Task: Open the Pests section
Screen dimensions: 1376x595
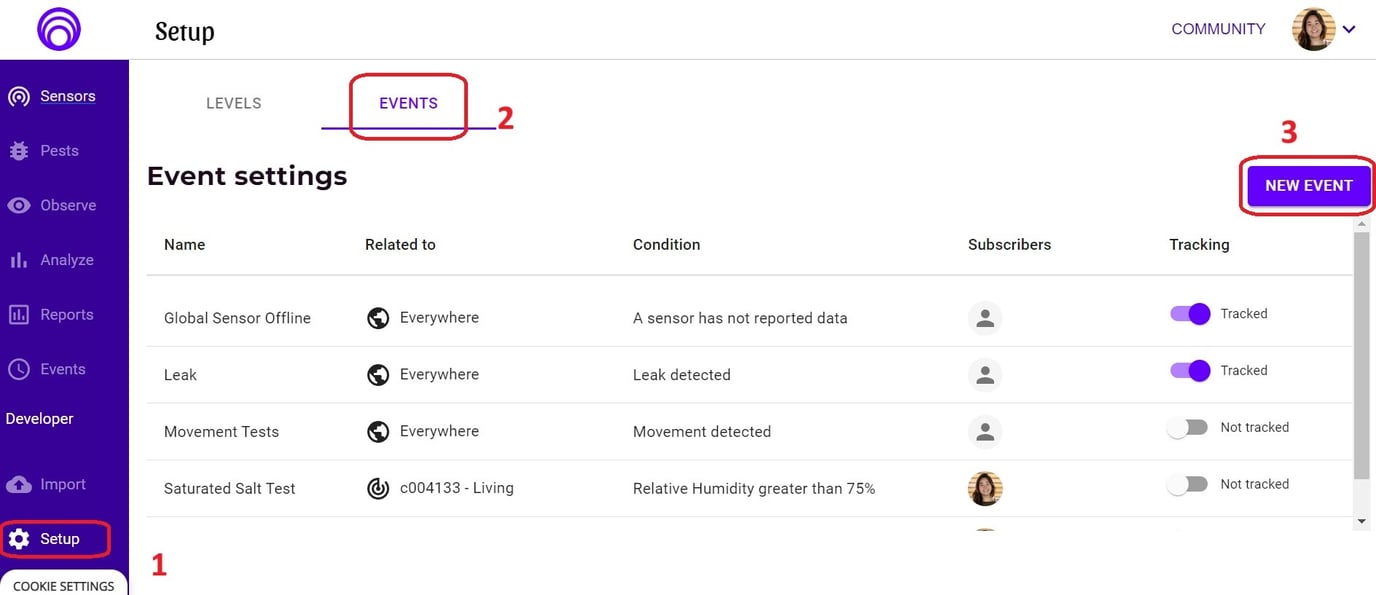Action: [20, 150]
